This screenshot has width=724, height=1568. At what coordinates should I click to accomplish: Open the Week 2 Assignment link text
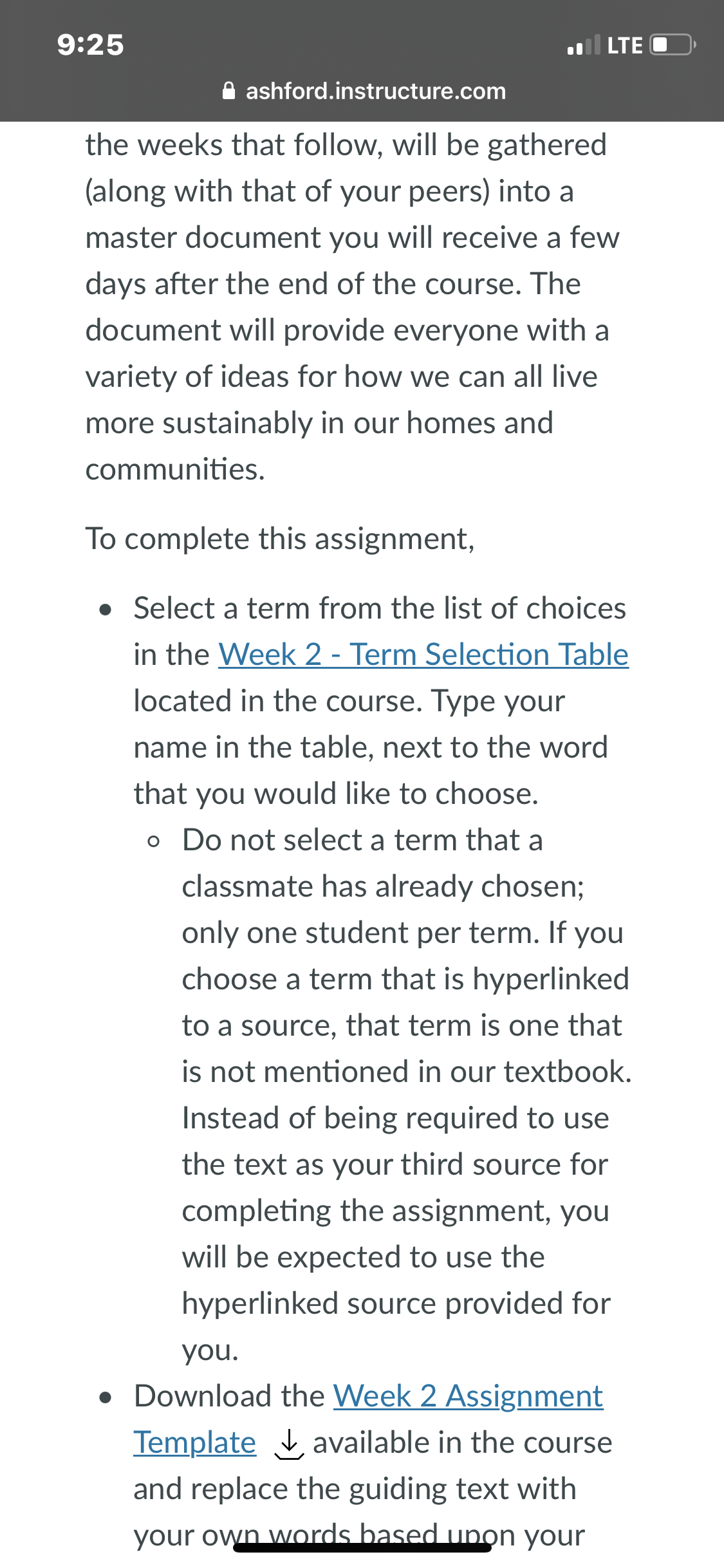468,1396
